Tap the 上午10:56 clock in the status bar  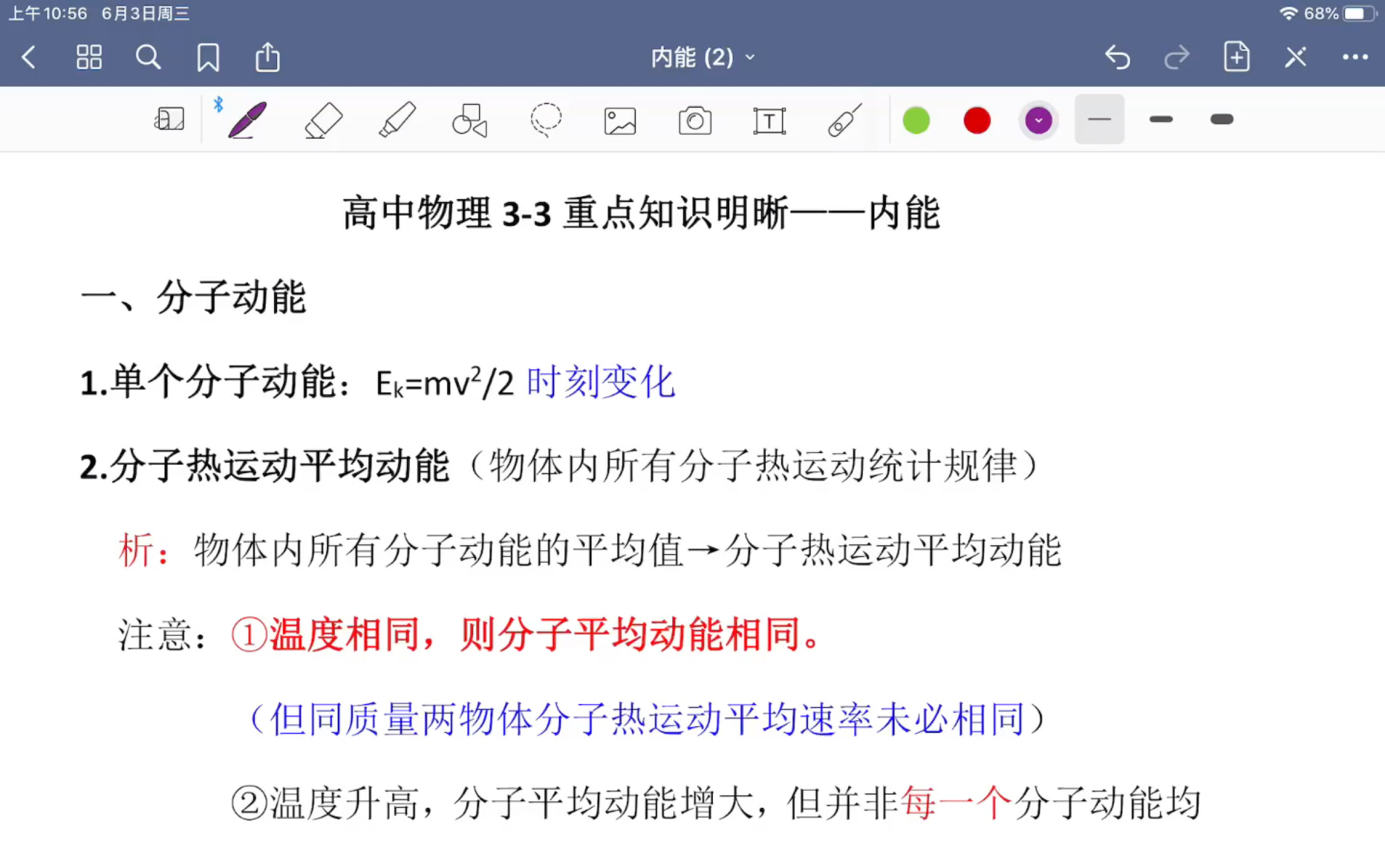point(48,13)
